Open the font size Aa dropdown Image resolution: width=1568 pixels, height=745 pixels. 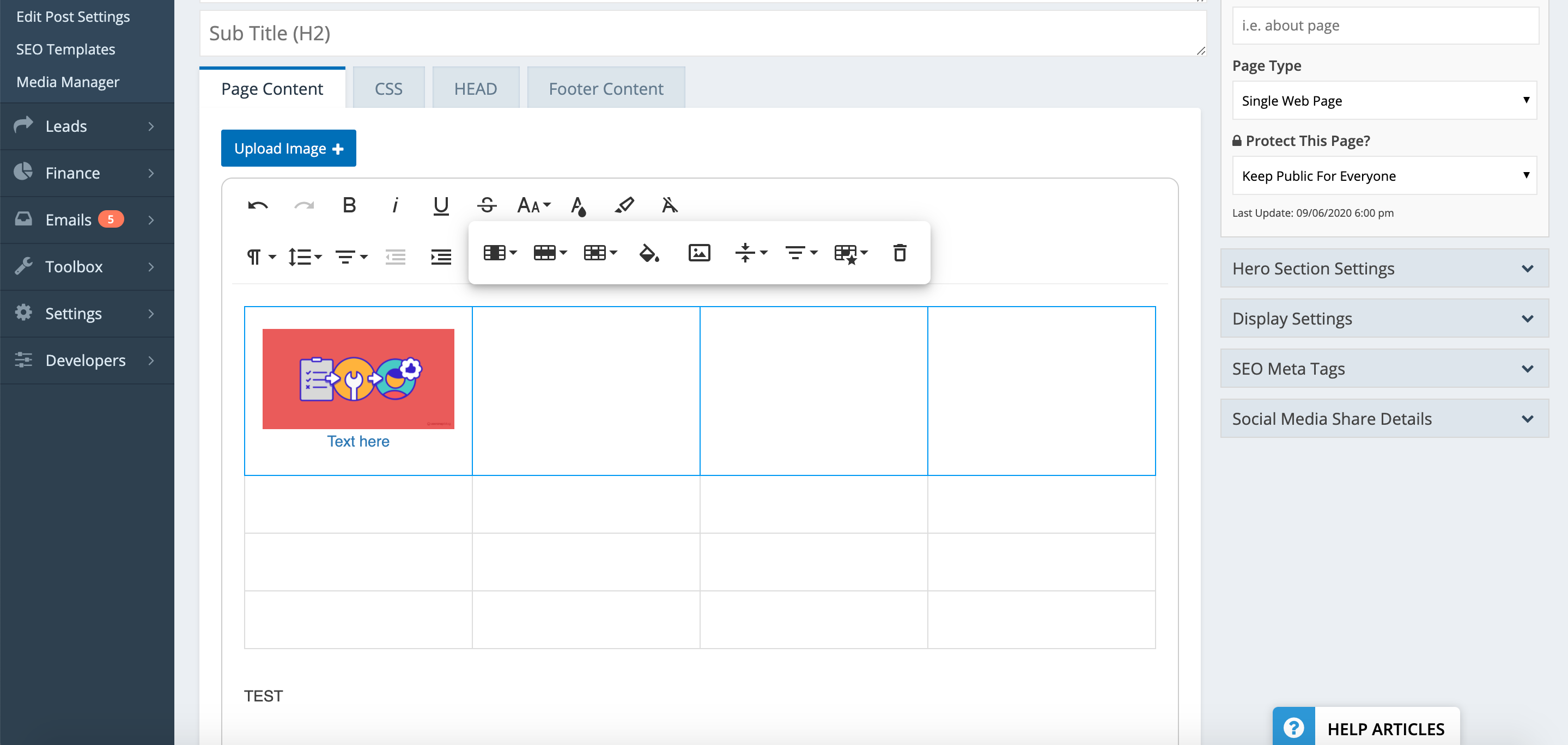pyautogui.click(x=532, y=205)
